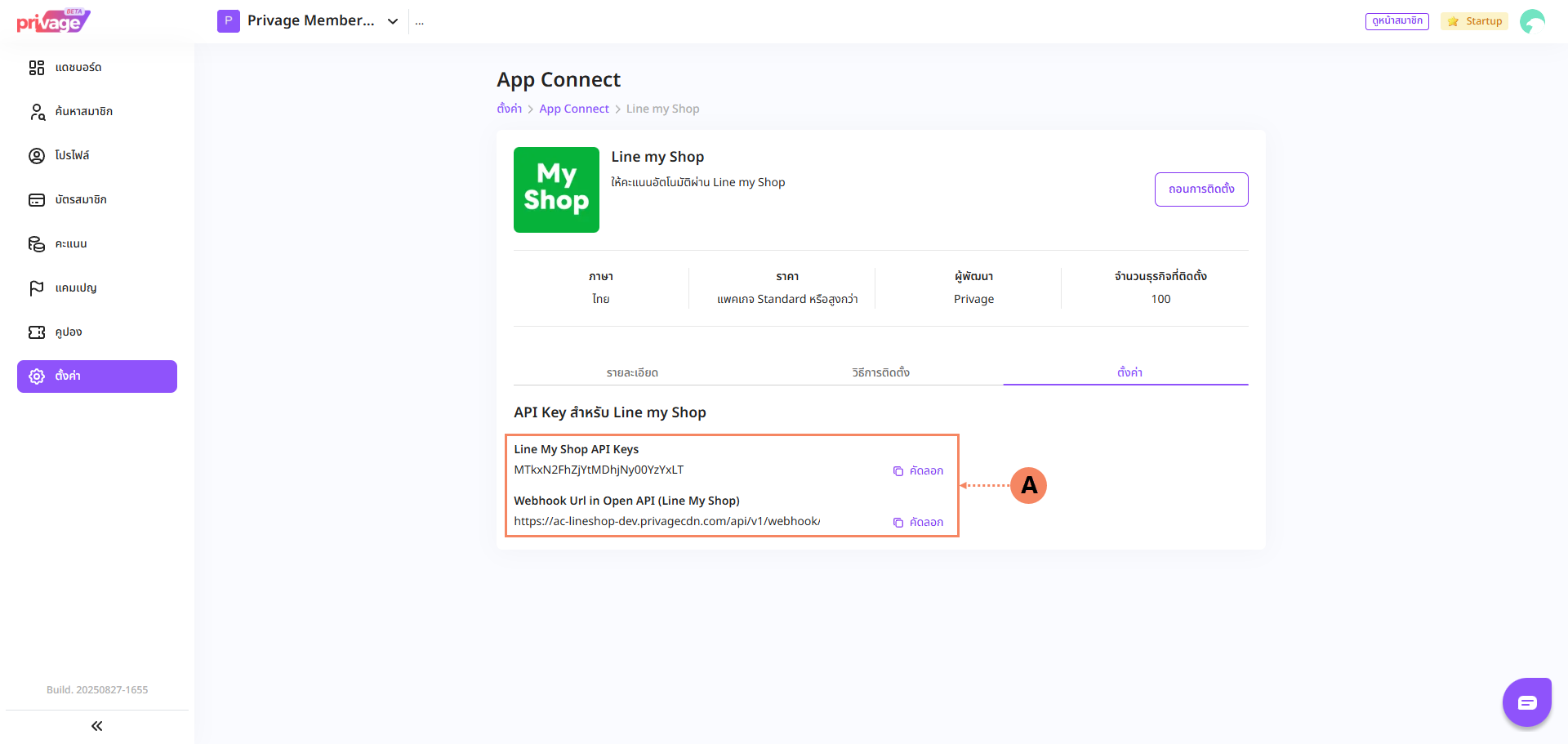Select the ตั้งค่า (Settings) tab
The width and height of the screenshot is (1568, 744).
pos(1129,372)
